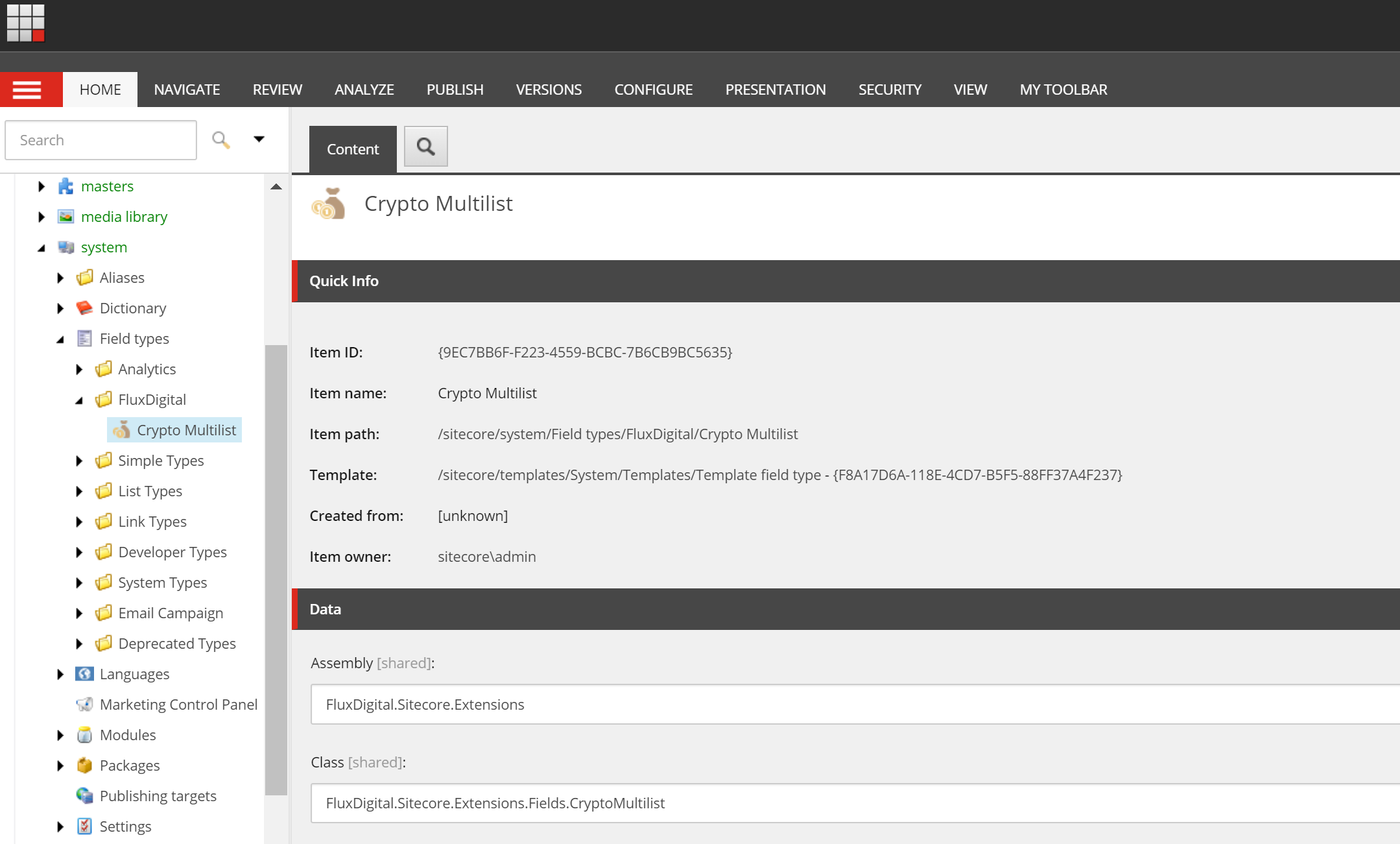
Task: Click the System Types folder icon
Action: coord(104,583)
